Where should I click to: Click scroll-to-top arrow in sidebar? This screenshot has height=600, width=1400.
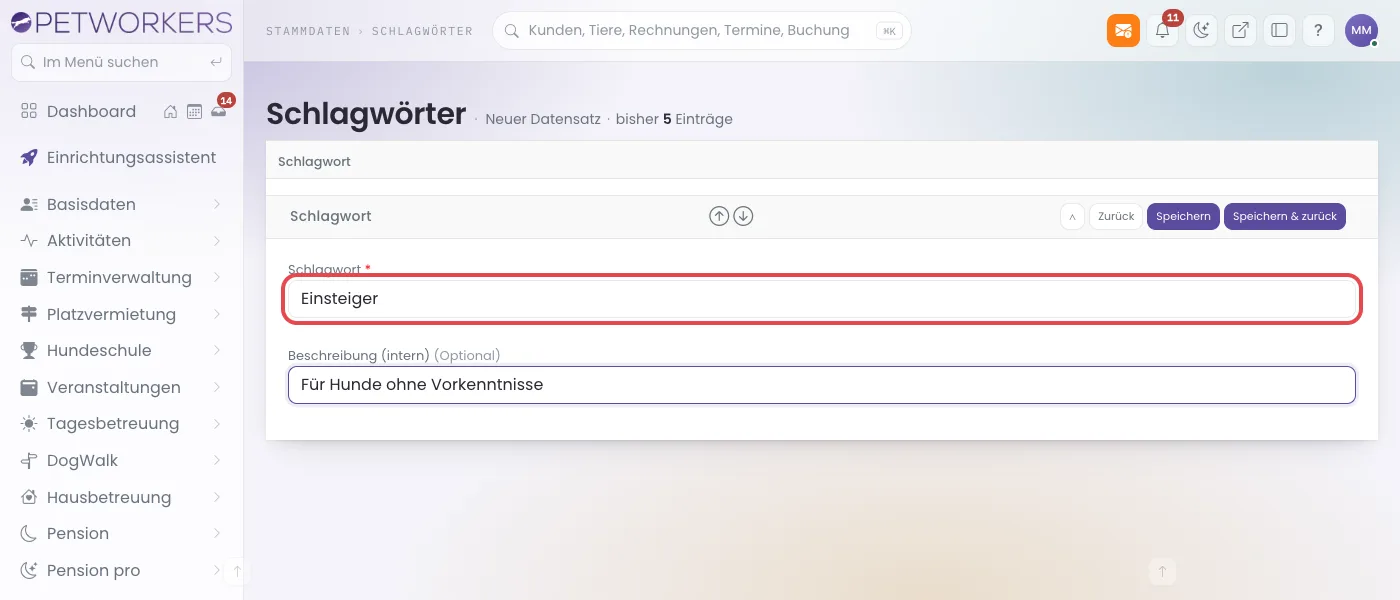237,572
